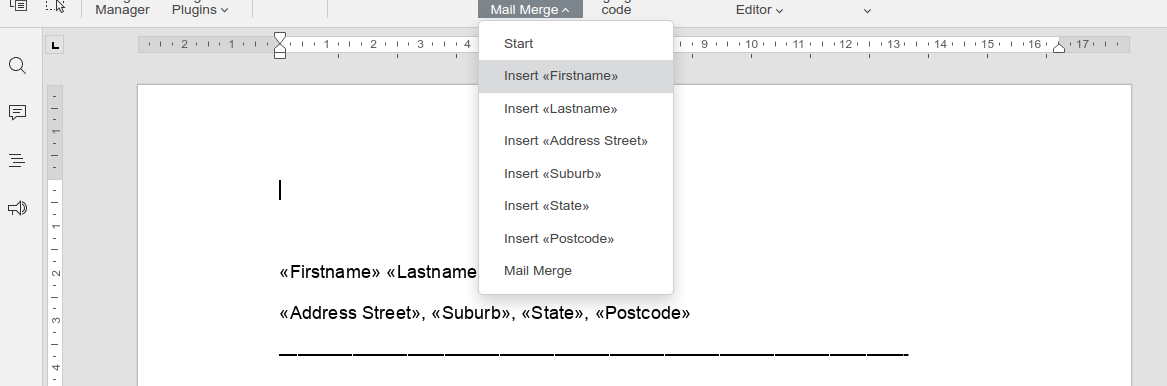This screenshot has width=1167, height=386.
Task: Click the standalone chevron right of Editor
Action: tap(867, 10)
